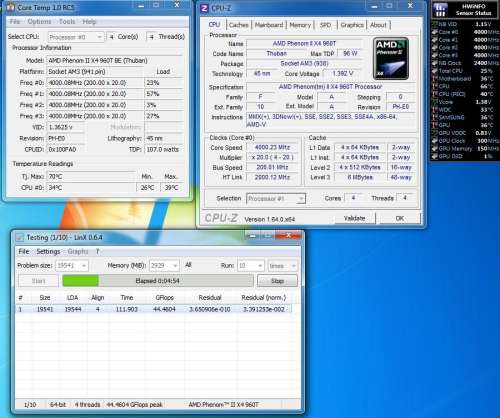Click the Total CPU usage icon in HWiNFO

pos(434,71)
